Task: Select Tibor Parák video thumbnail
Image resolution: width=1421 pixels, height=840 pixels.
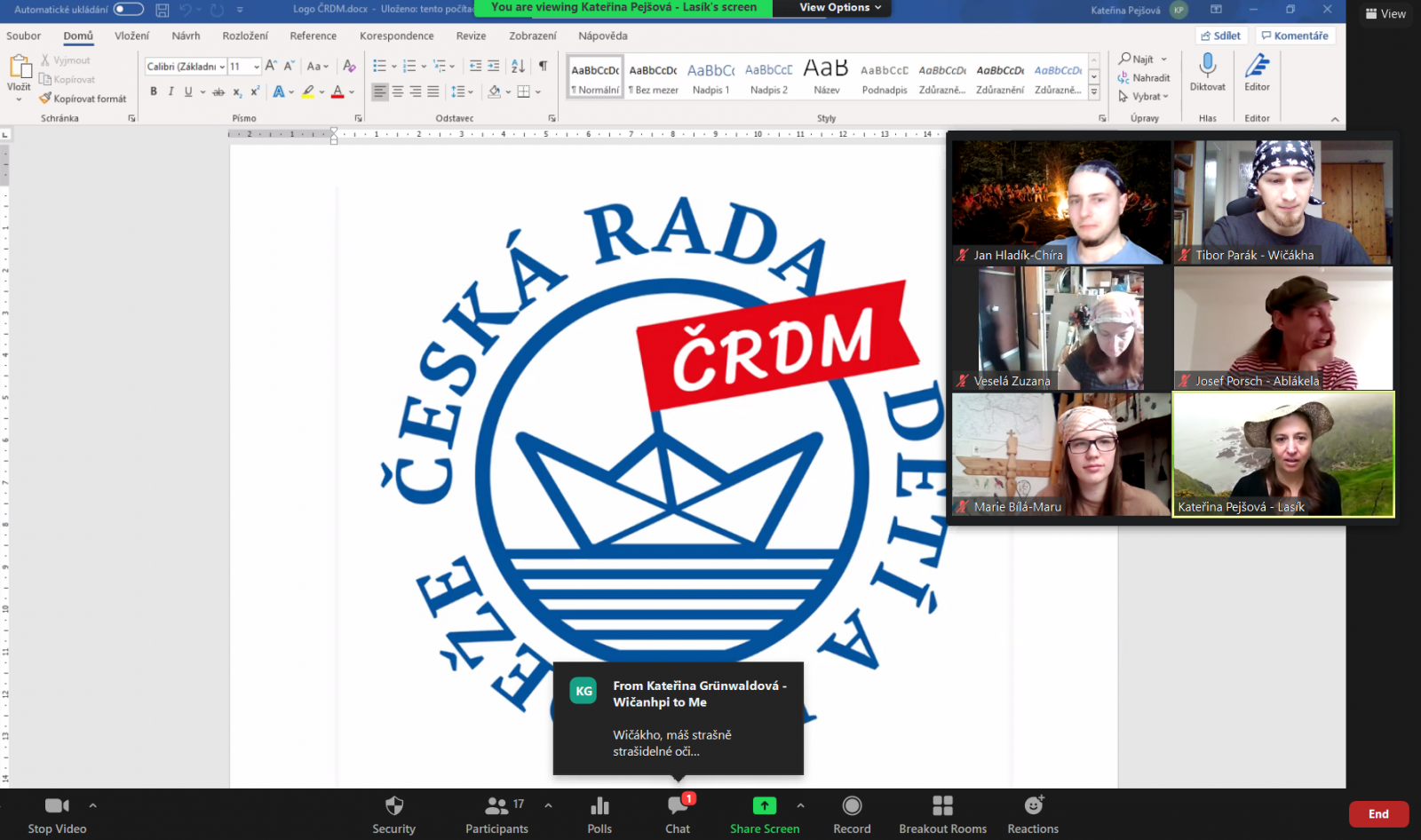Action: [1283, 202]
